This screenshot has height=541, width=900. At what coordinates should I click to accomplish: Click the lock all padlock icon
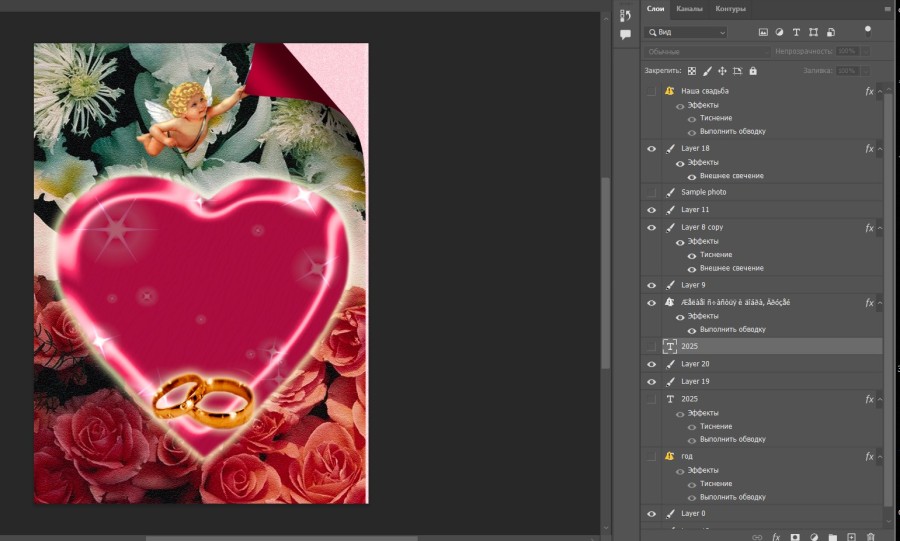(x=753, y=71)
